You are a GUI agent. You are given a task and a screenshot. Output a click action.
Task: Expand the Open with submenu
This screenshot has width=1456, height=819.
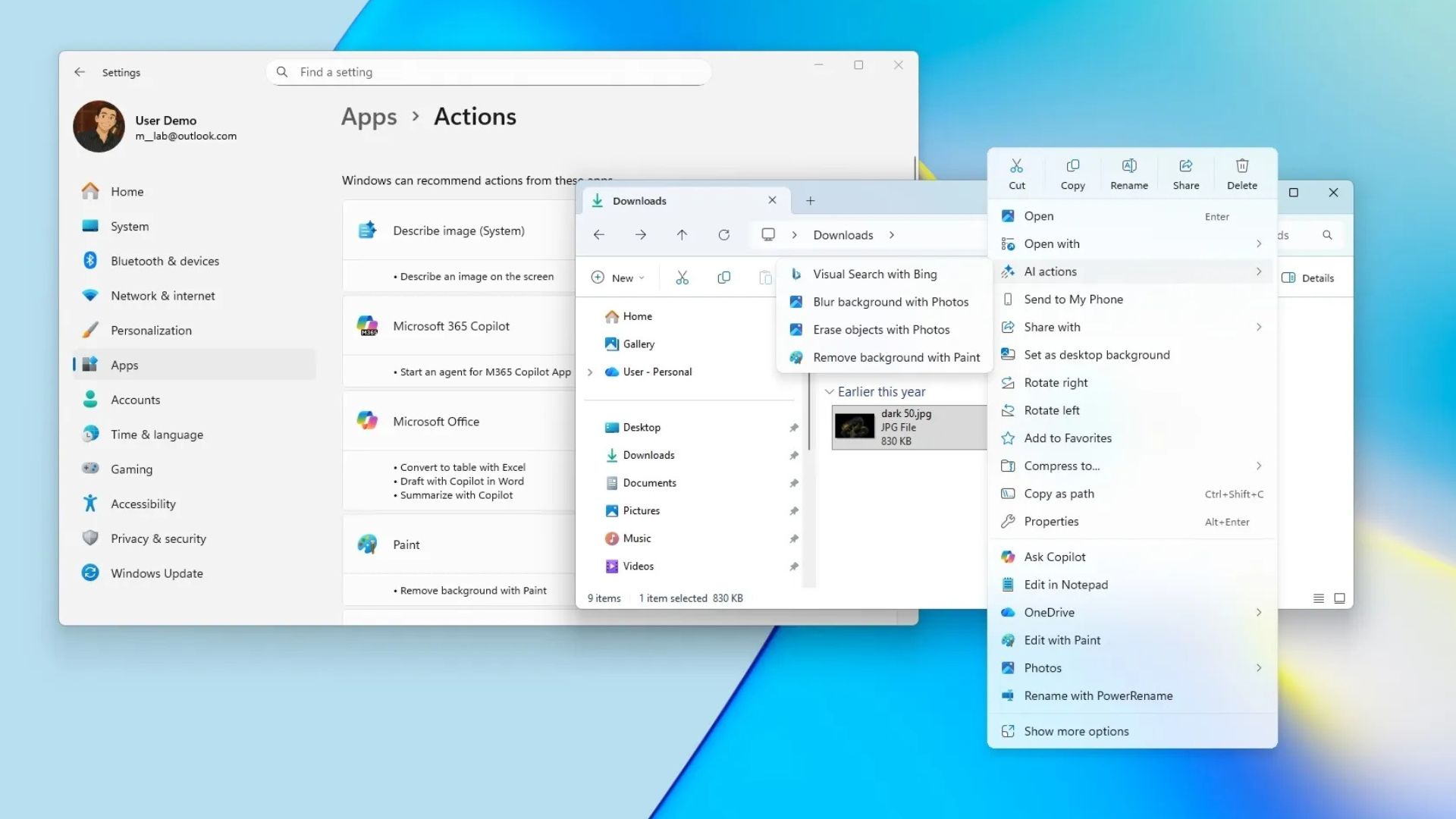[x=1258, y=243]
